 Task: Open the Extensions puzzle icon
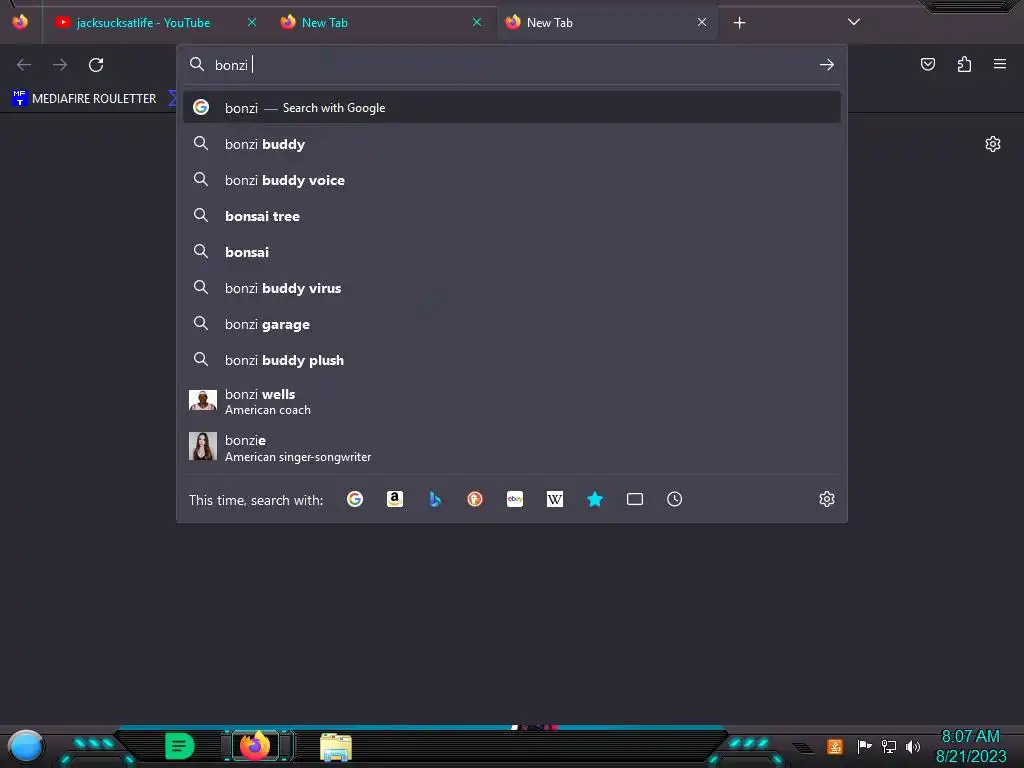pos(965,64)
